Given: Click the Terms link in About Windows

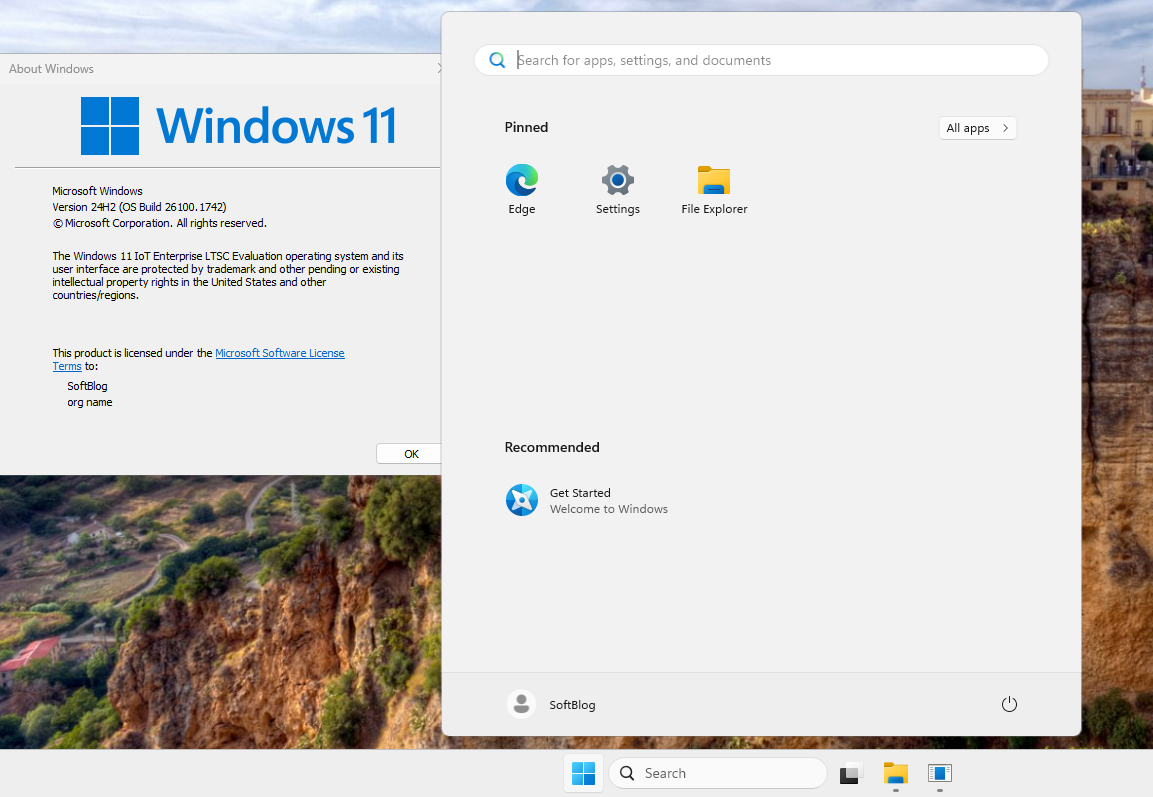Looking at the screenshot, I should point(67,366).
